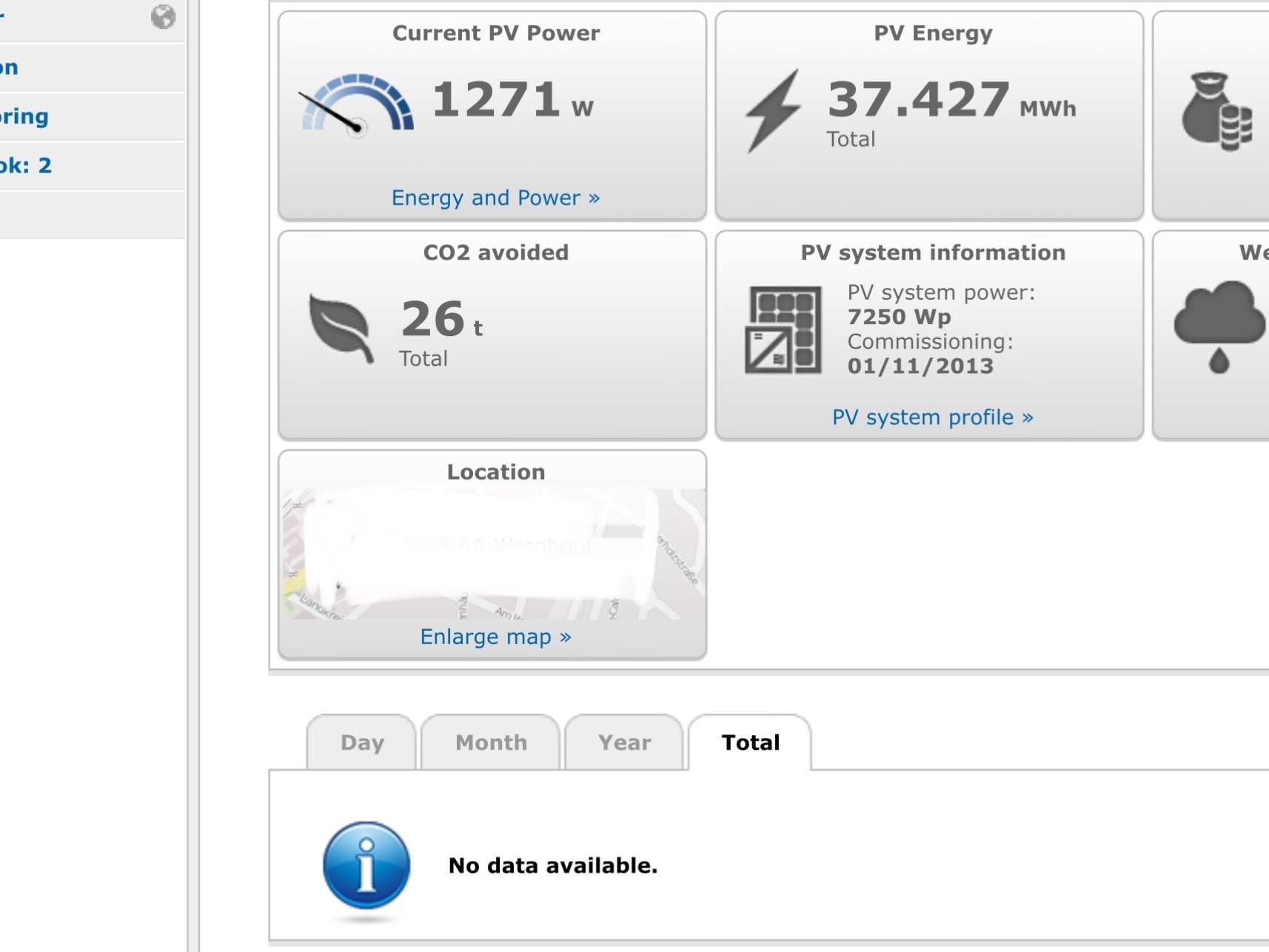Open the PV system profile link

click(x=932, y=418)
